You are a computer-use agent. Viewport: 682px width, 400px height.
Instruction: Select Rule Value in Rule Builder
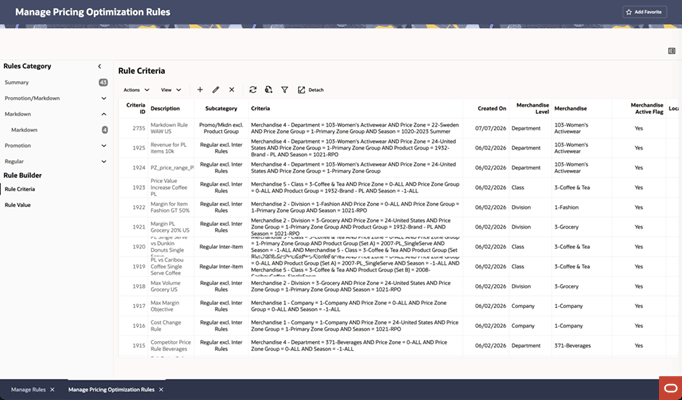point(17,205)
